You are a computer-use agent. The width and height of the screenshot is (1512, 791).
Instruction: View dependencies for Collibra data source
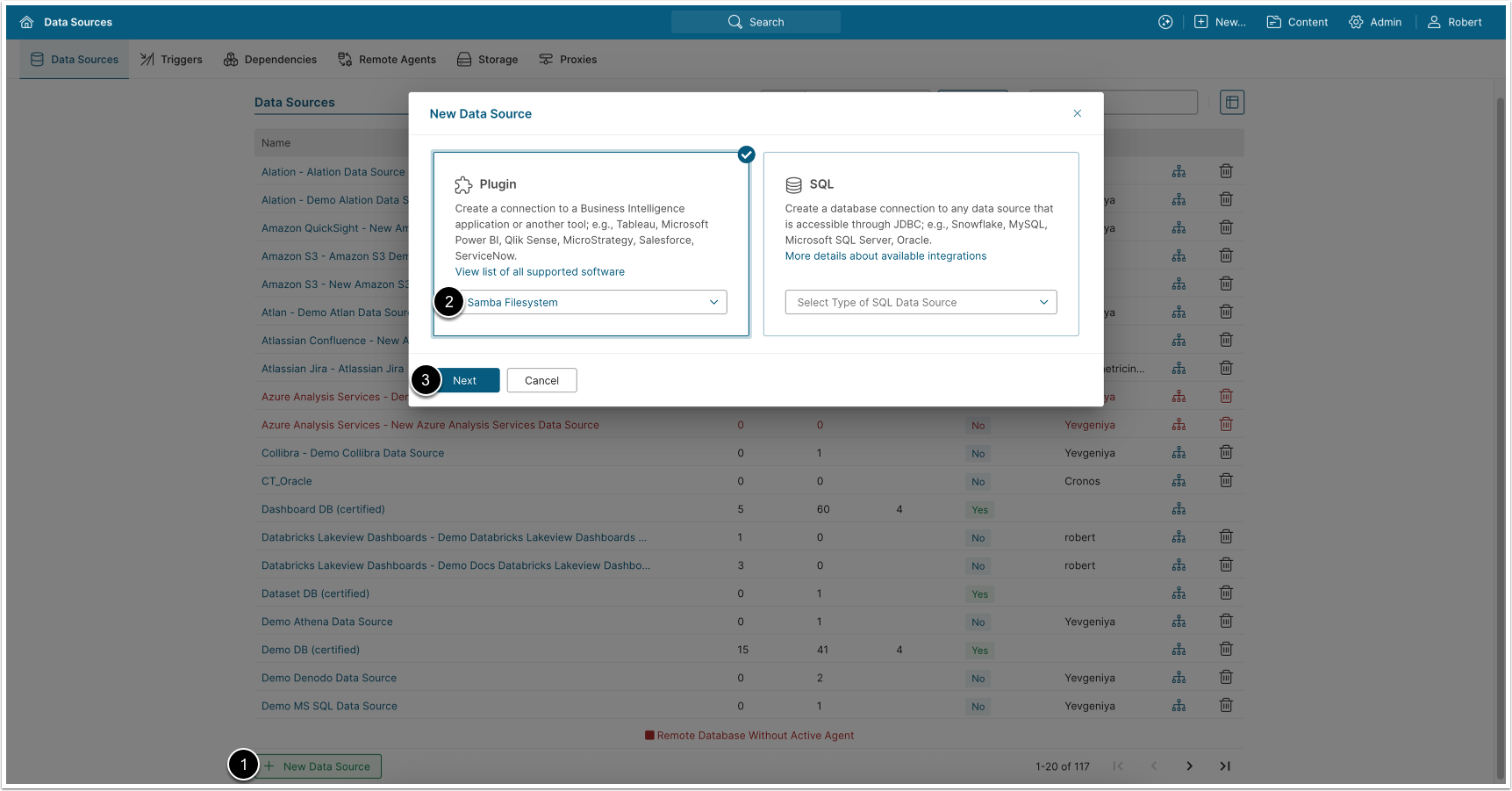[x=1179, y=452]
